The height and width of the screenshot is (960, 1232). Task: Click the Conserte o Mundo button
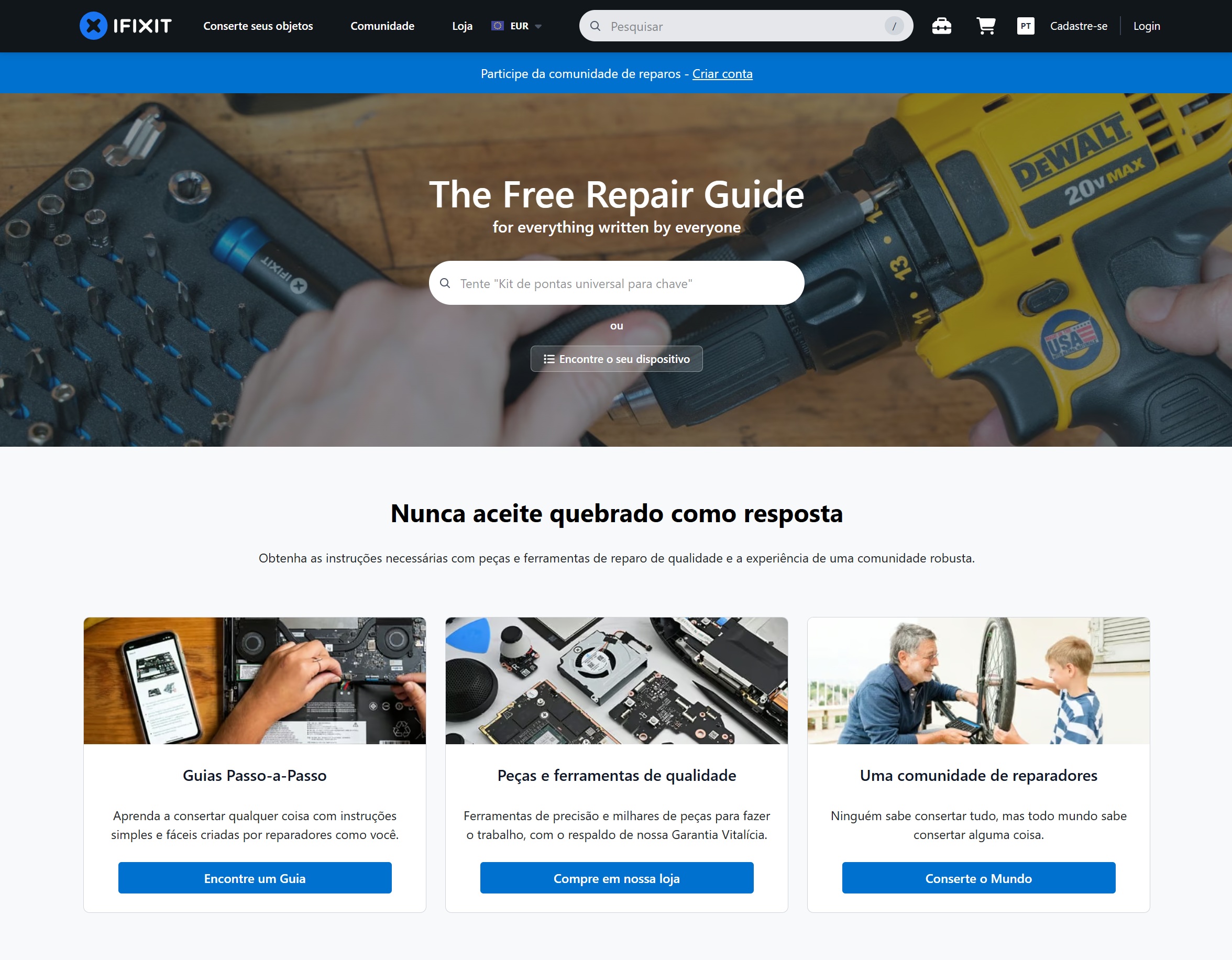[x=978, y=878]
